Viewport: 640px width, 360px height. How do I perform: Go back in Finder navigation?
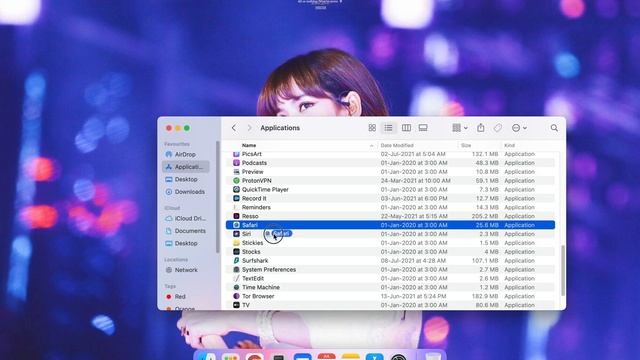coord(234,128)
